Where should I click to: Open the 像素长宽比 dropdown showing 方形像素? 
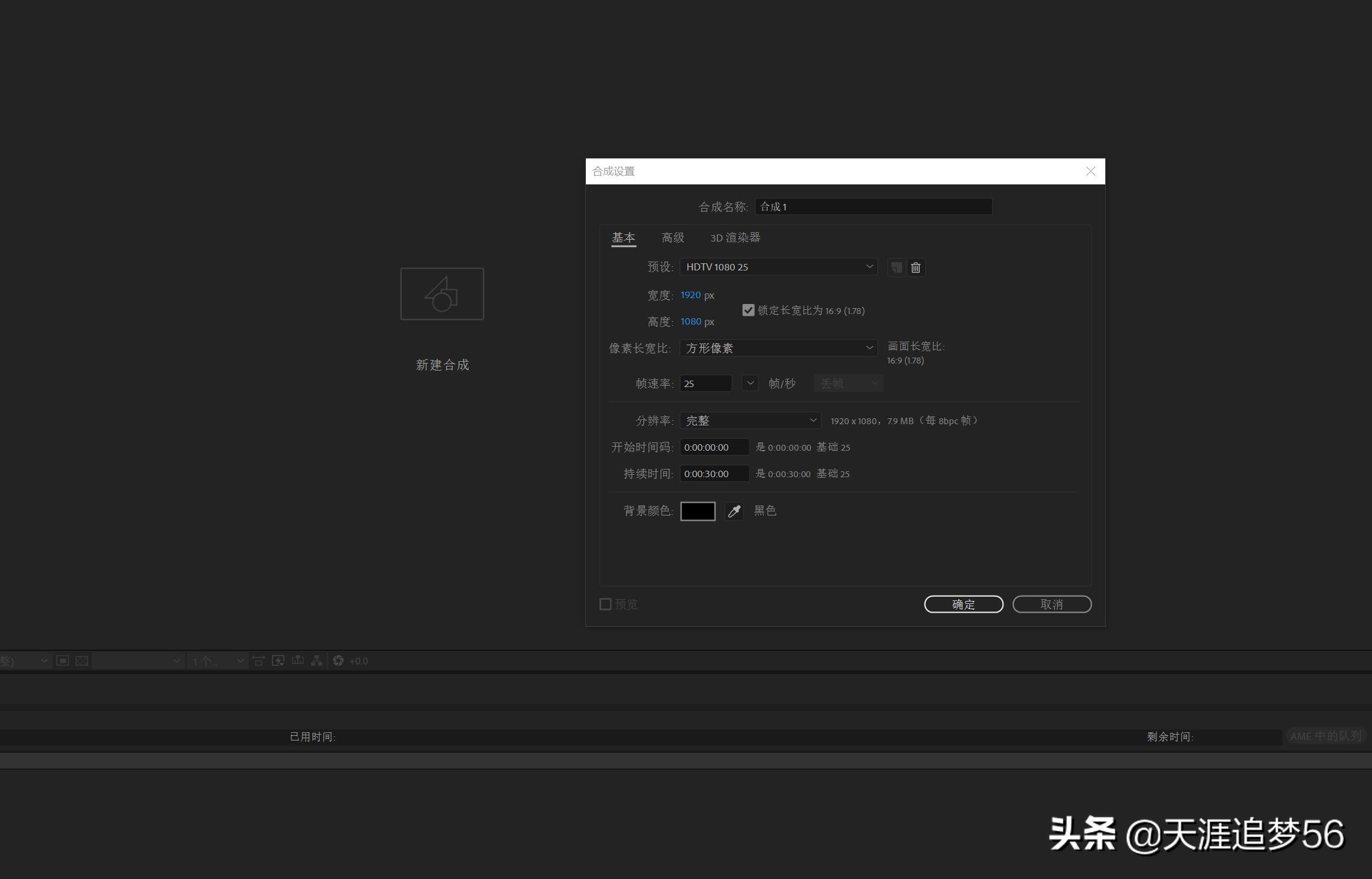[778, 348]
